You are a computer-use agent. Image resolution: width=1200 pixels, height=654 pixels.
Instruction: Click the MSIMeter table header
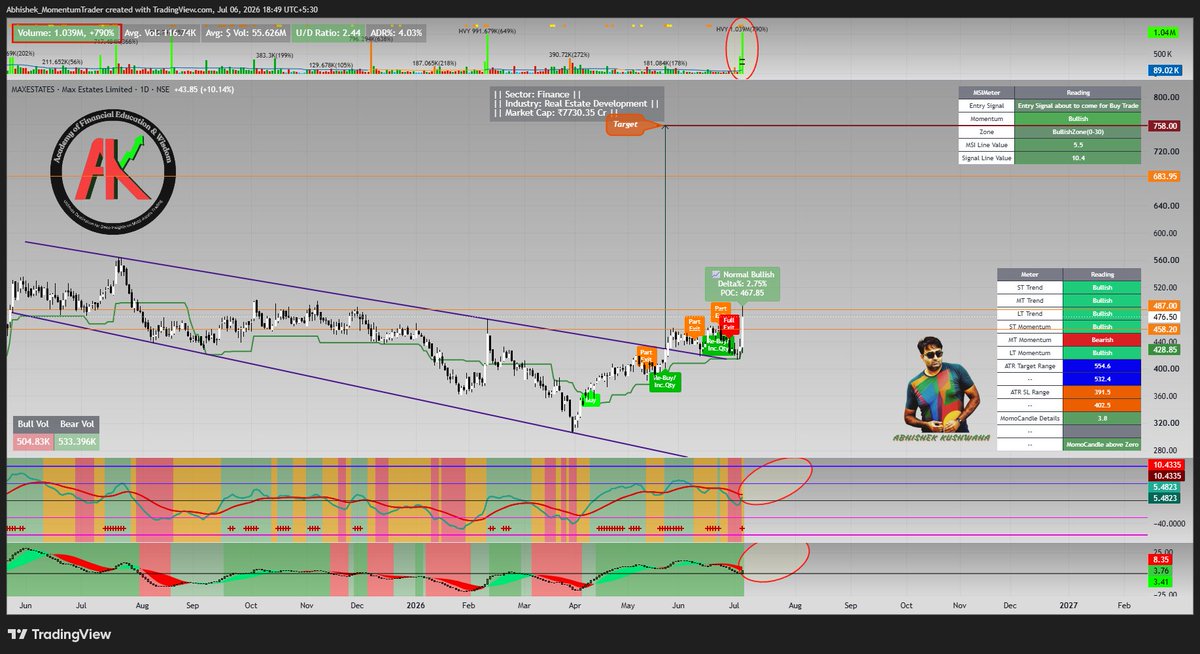984,92
